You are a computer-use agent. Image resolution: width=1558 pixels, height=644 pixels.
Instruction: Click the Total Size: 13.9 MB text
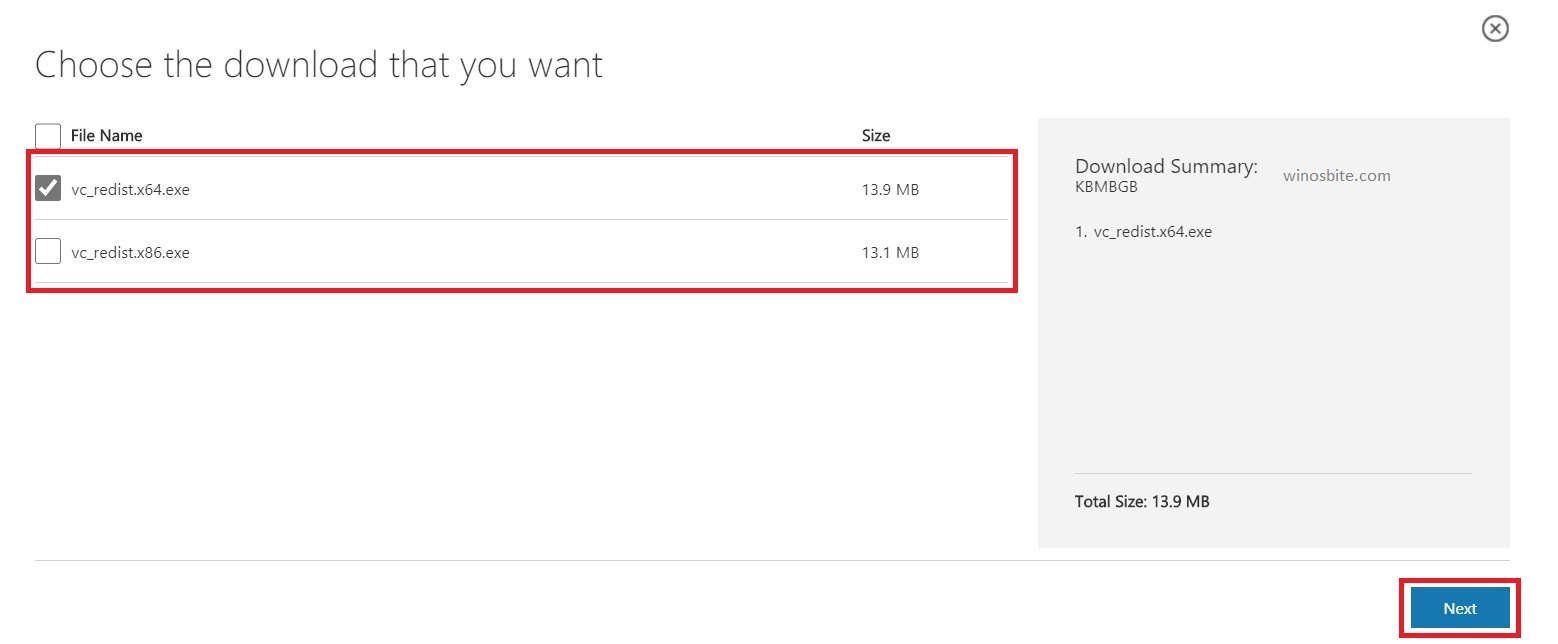pos(1142,502)
